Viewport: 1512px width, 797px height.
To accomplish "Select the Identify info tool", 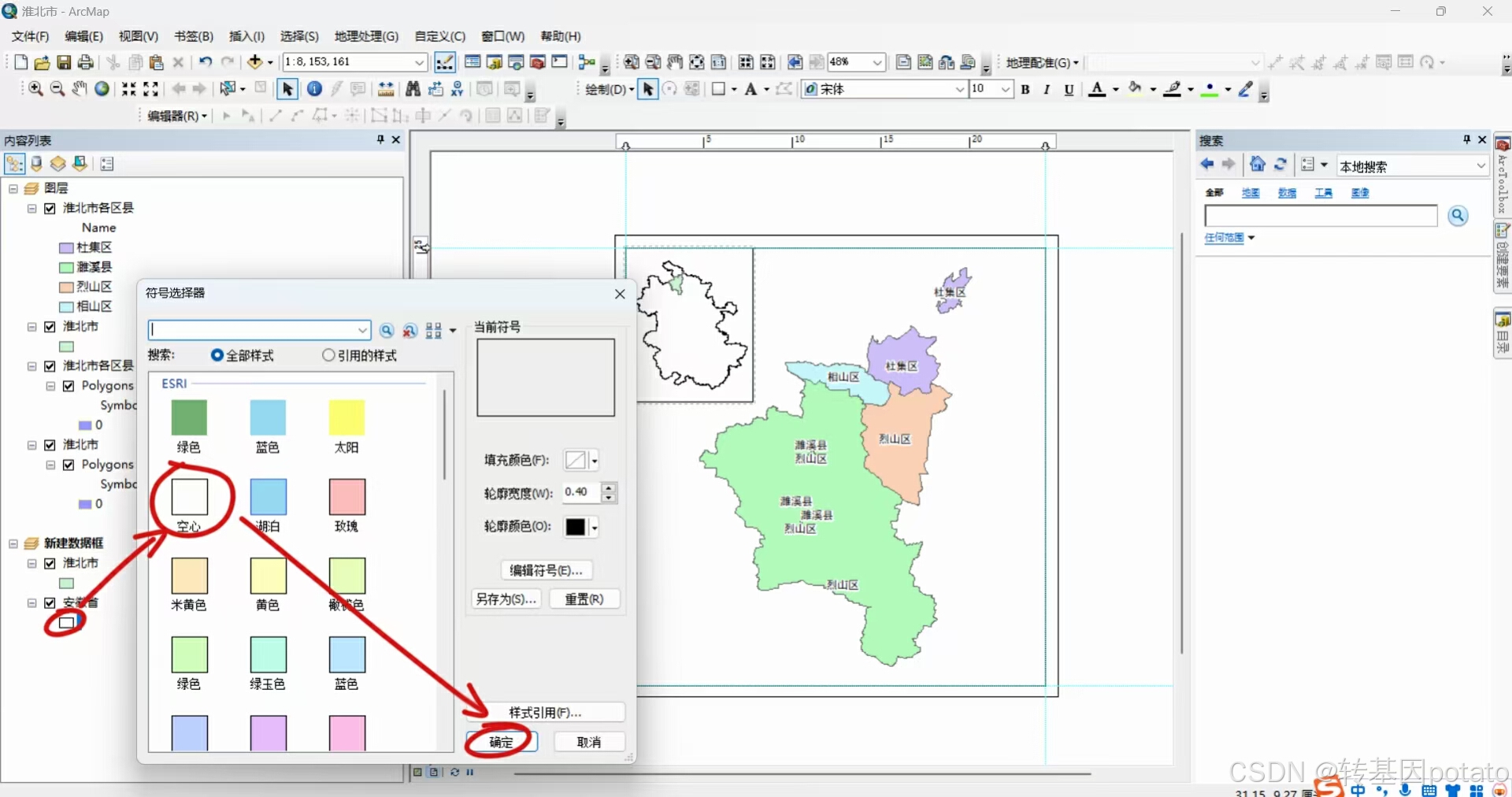I will click(x=314, y=89).
